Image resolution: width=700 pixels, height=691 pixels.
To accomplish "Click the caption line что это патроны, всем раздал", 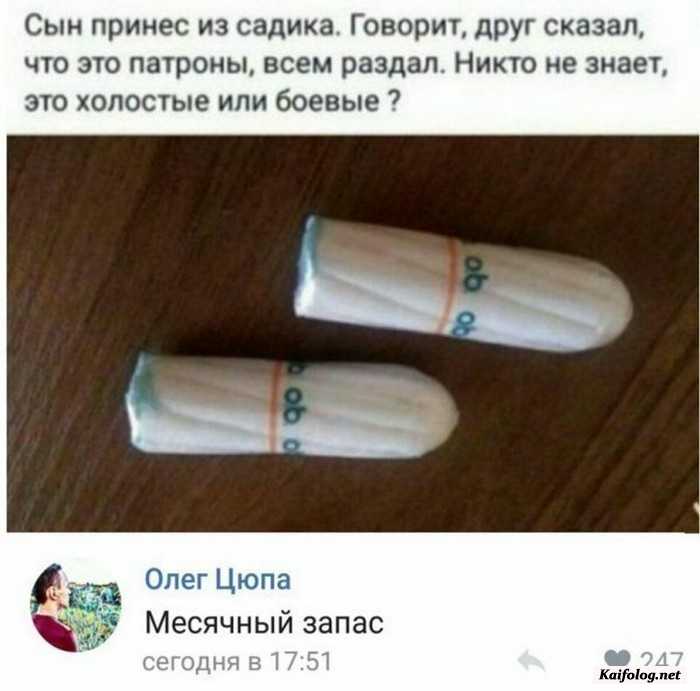I will 346,64.
